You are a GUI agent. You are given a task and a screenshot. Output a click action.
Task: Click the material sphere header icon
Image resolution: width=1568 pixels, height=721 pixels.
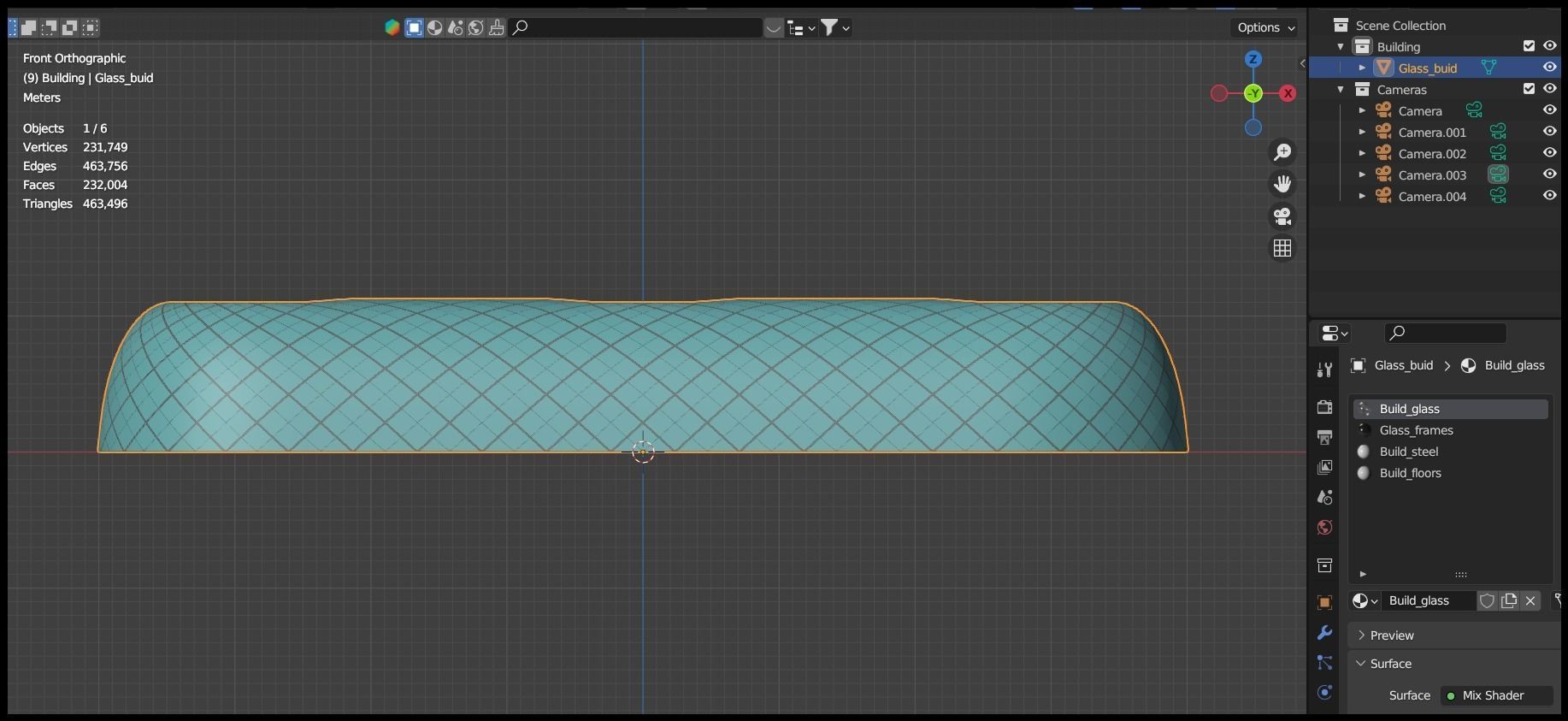(434, 27)
